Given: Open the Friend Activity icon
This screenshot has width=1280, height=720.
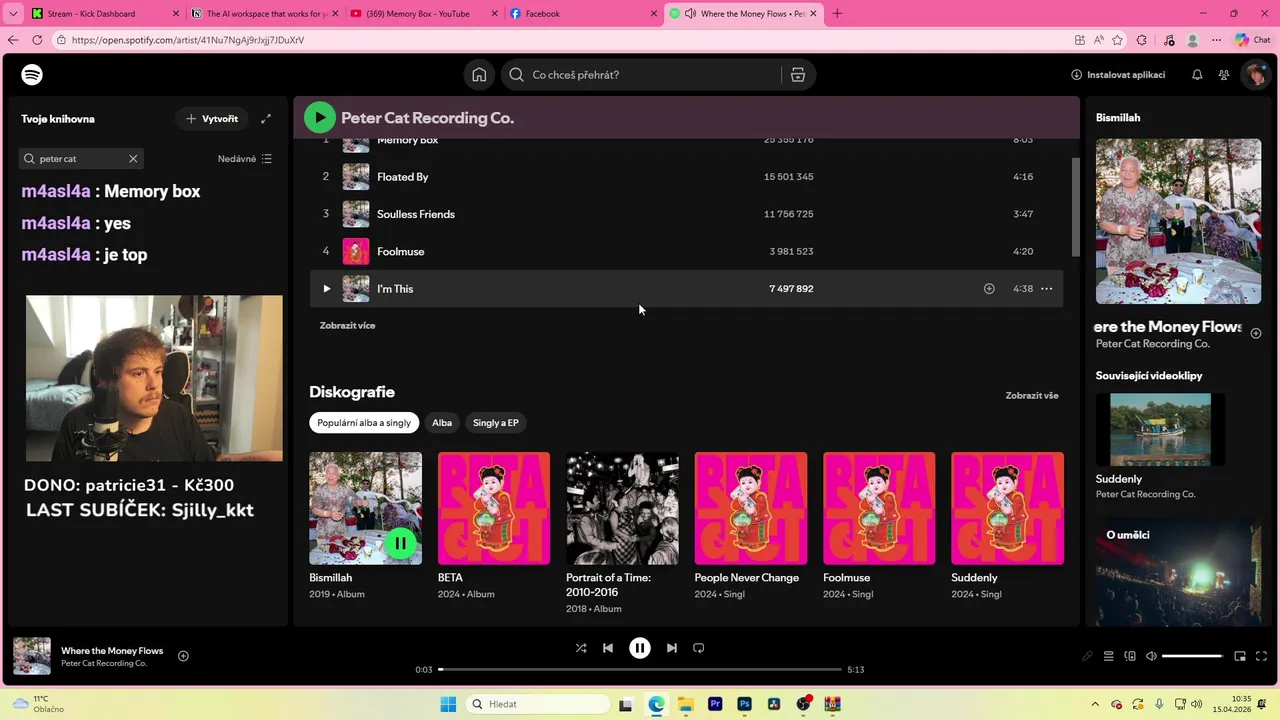Looking at the screenshot, I should tap(1224, 75).
